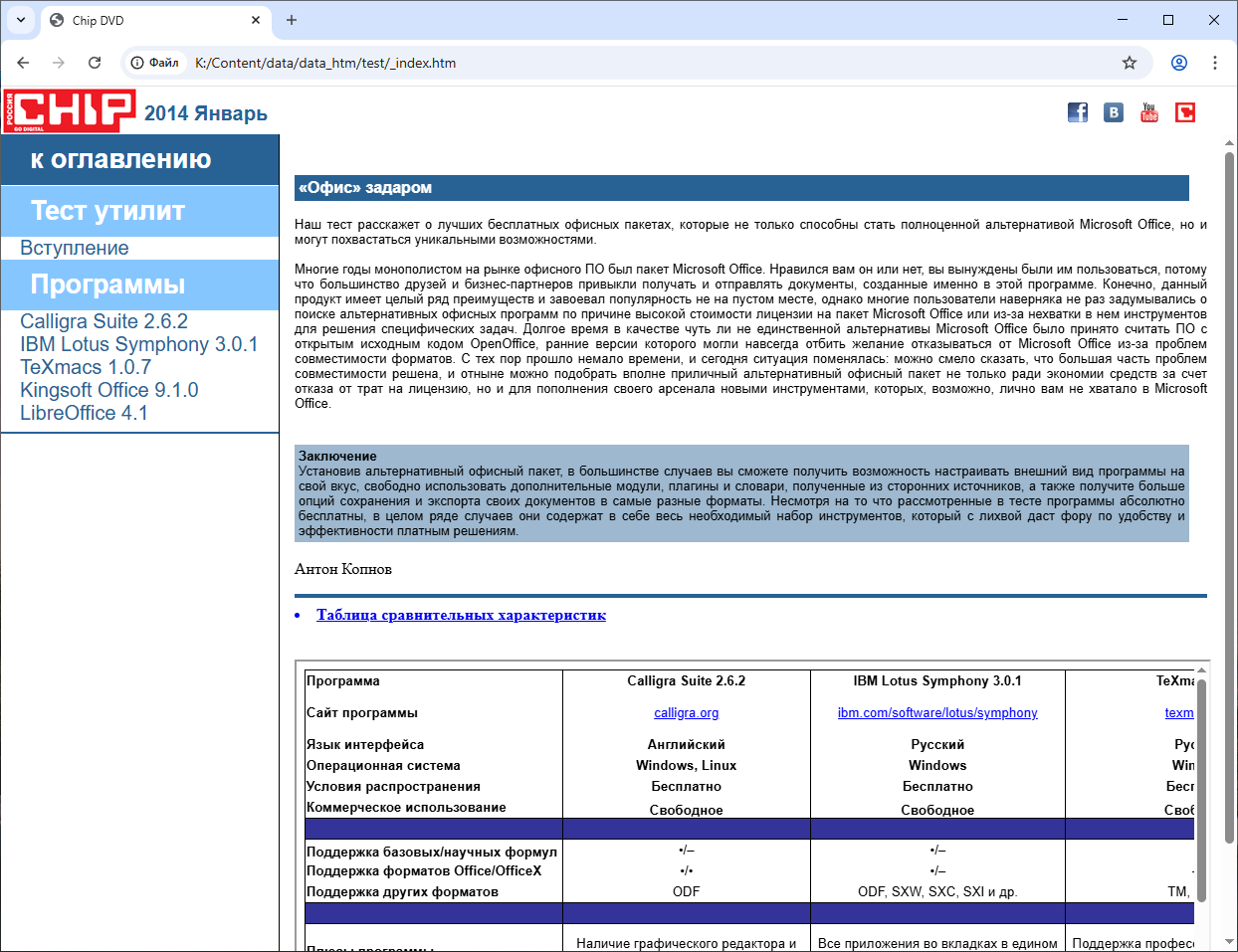Click 'Операционная система' table row label
1238x952 pixels.
[x=383, y=766]
